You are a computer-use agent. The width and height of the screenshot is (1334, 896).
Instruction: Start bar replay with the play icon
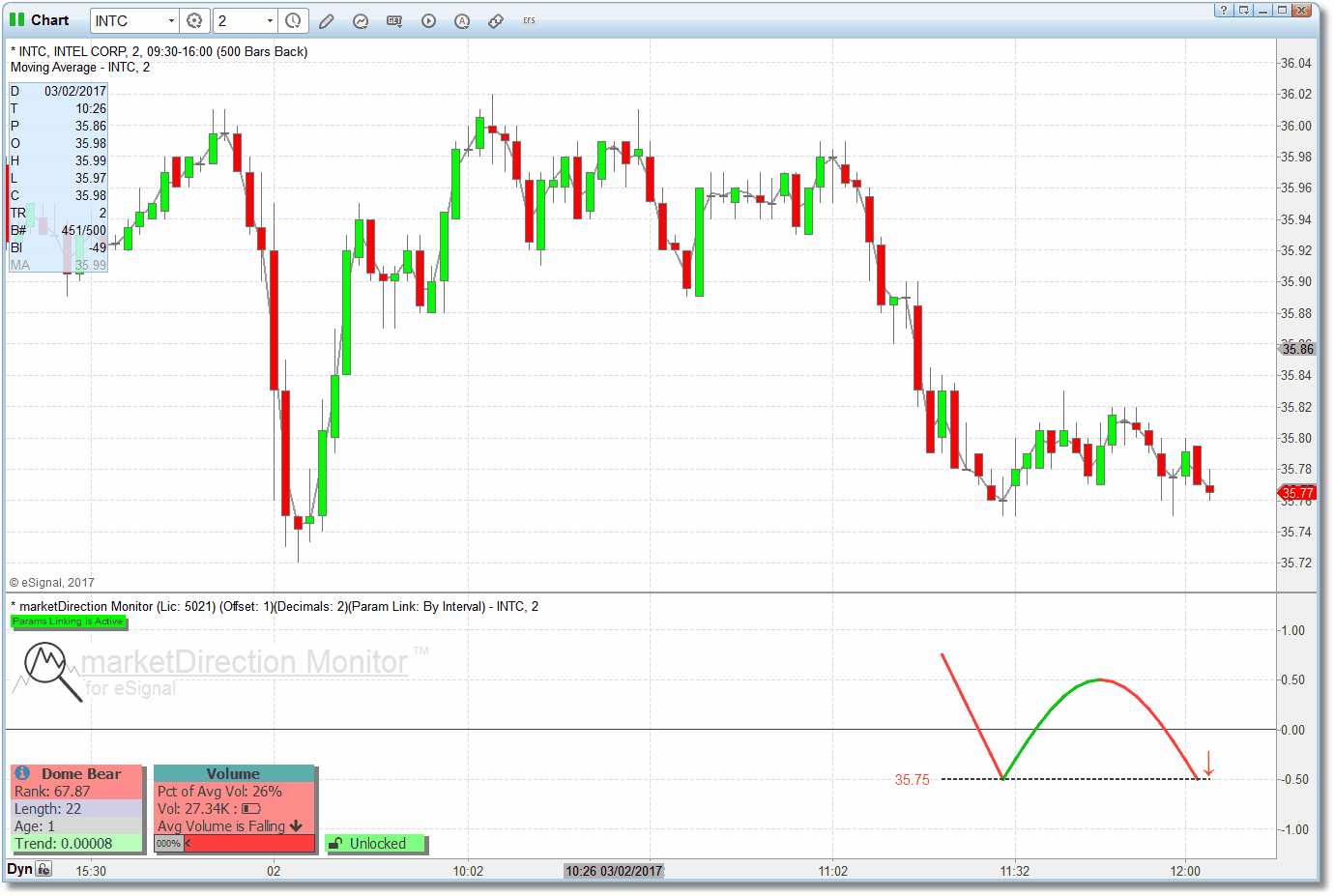coord(428,20)
